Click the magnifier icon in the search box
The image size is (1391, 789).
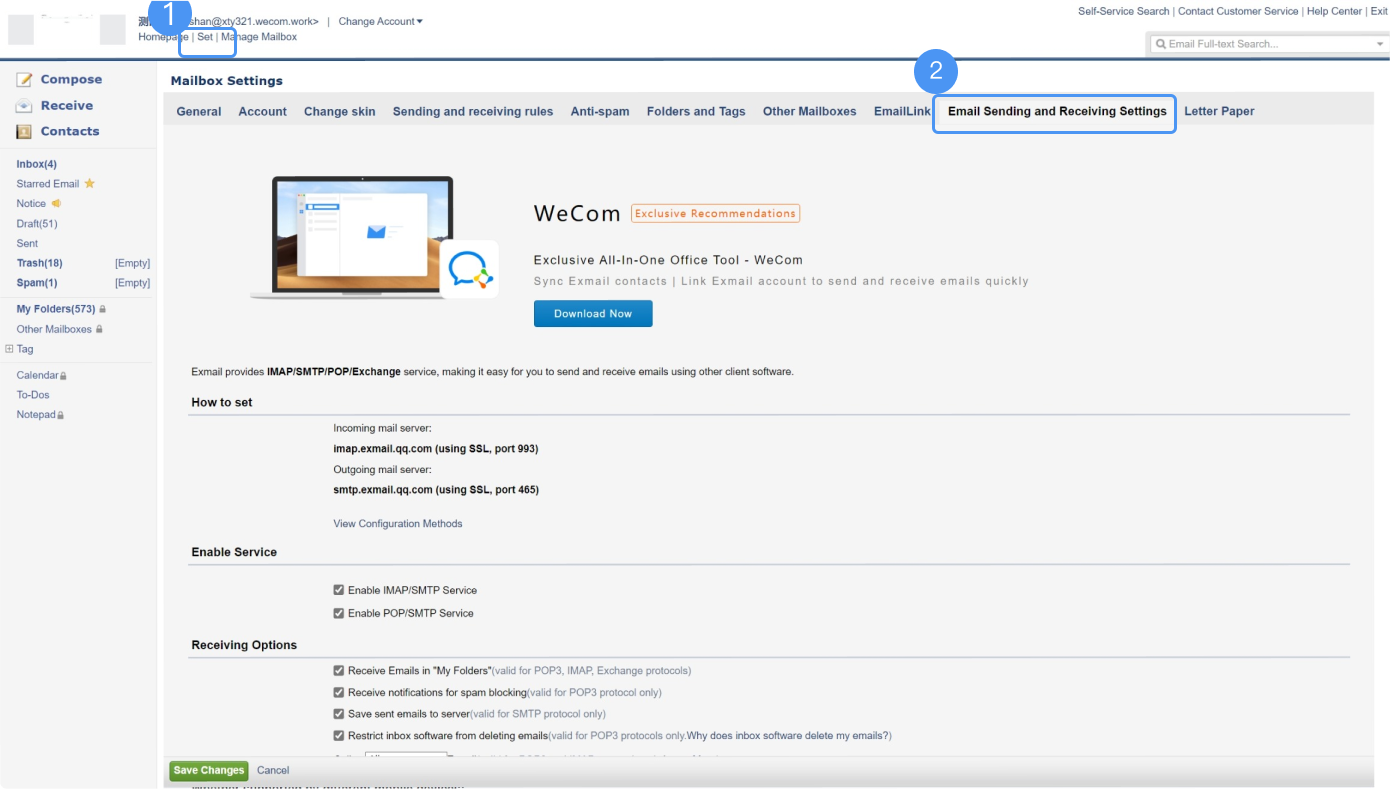tap(1160, 44)
